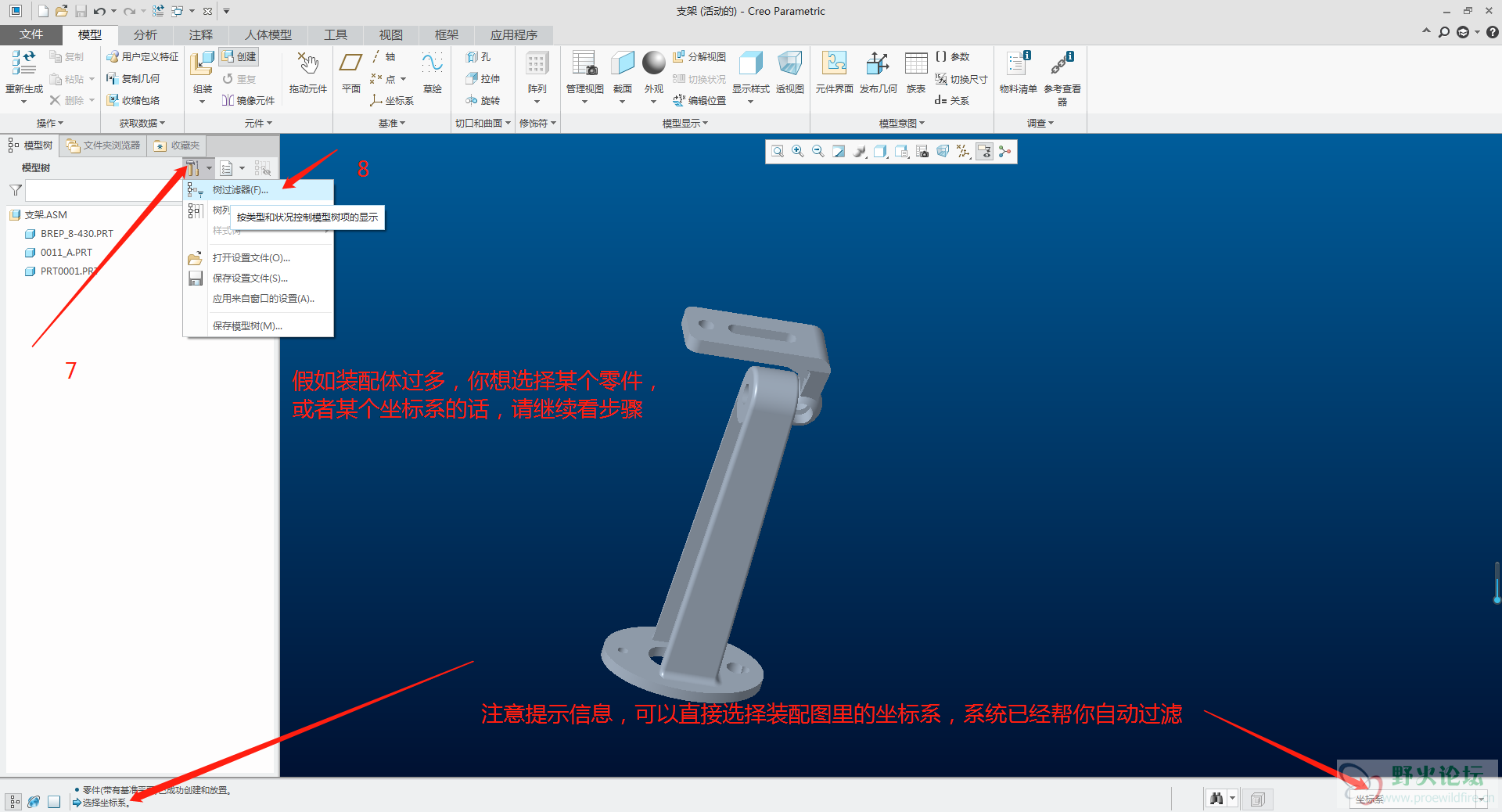Toggle web browser icon in status bar

(x=34, y=801)
